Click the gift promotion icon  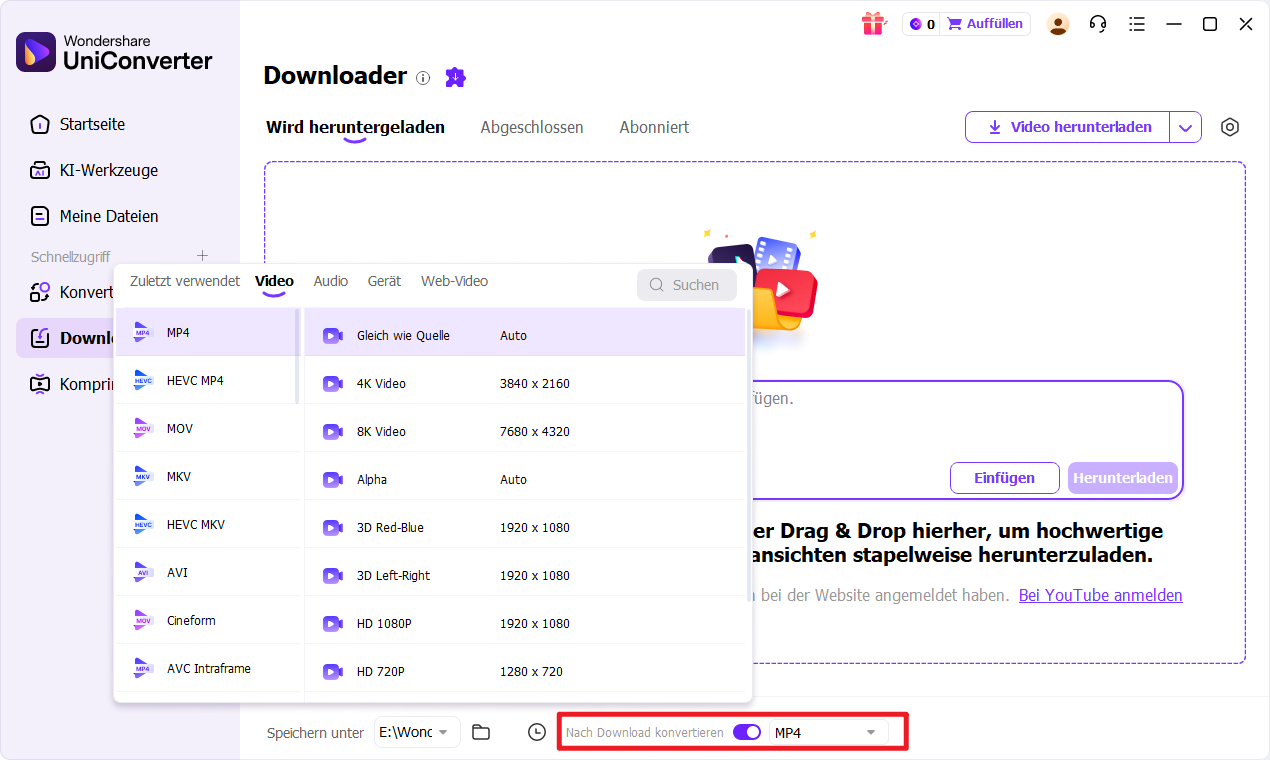pyautogui.click(x=873, y=23)
